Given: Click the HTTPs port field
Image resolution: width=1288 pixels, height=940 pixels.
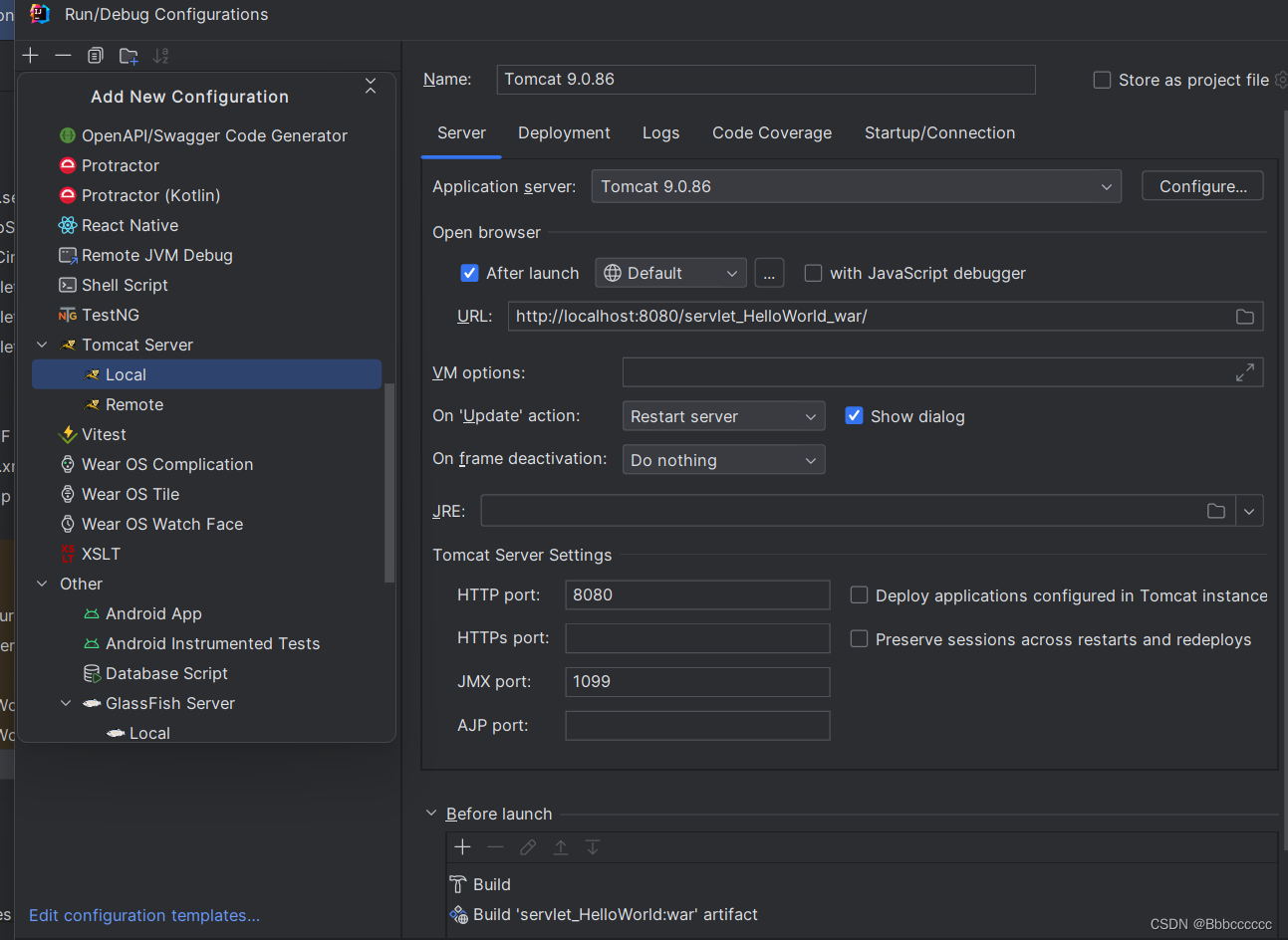Looking at the screenshot, I should 697,638.
